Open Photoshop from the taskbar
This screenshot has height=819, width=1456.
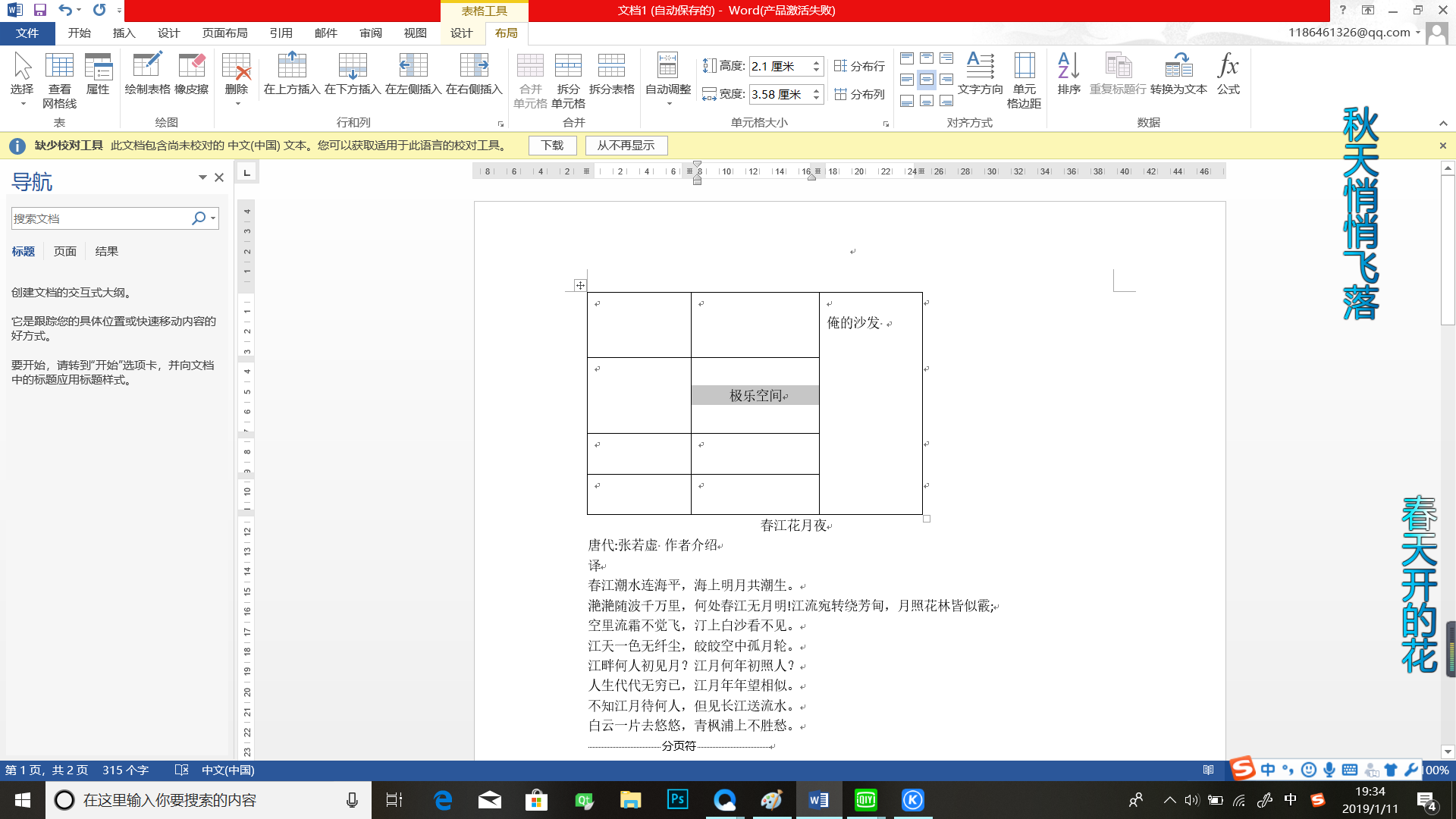click(x=677, y=800)
